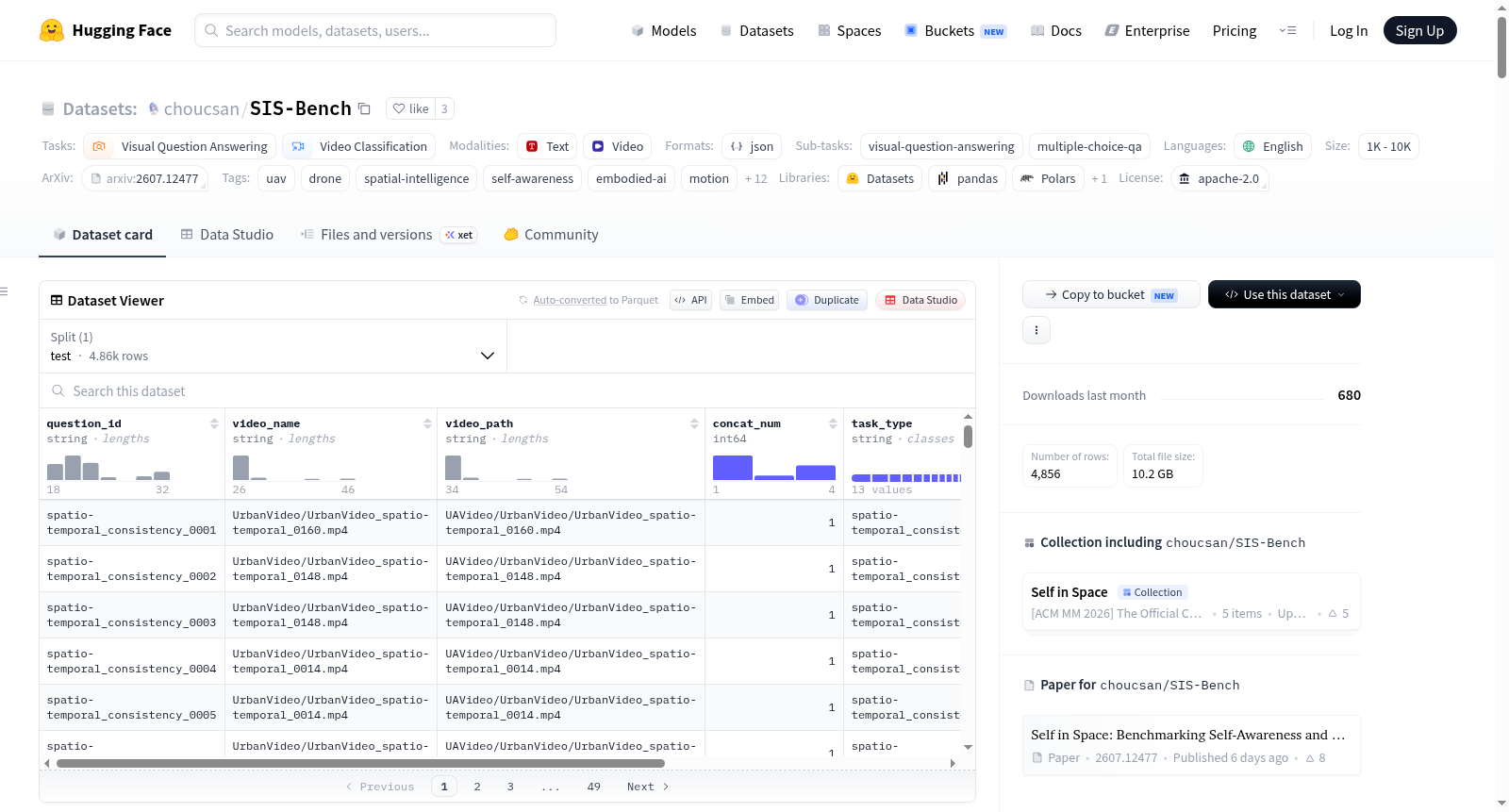Screen dimensions: 1509x812
Task: Click Copy to bucket button
Action: tap(1111, 294)
